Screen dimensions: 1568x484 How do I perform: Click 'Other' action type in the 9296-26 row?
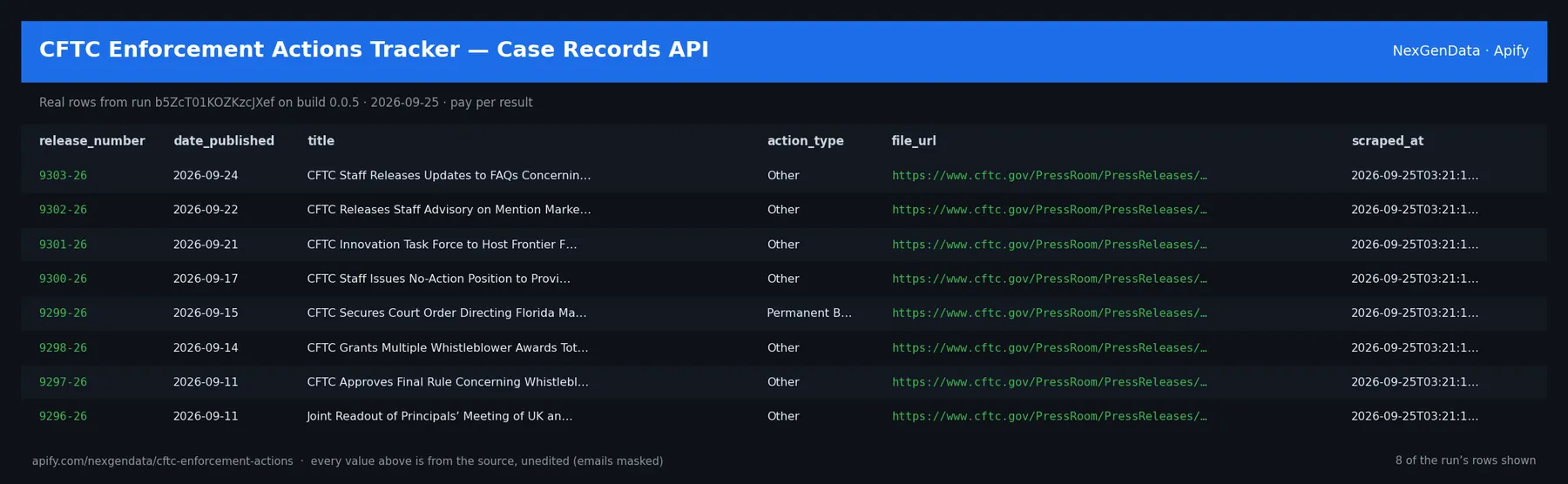[x=783, y=416]
